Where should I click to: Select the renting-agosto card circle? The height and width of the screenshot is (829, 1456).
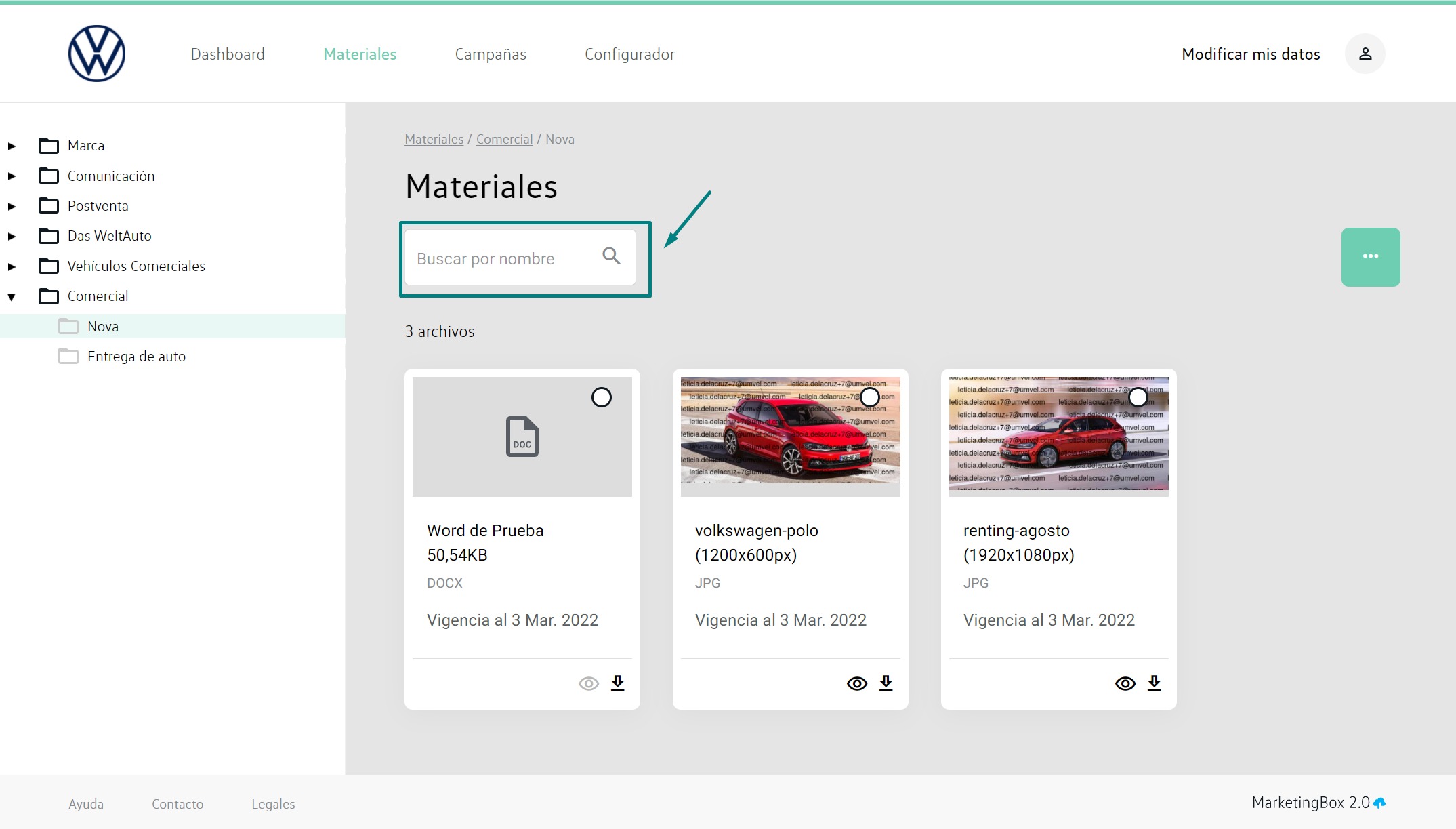[1138, 397]
